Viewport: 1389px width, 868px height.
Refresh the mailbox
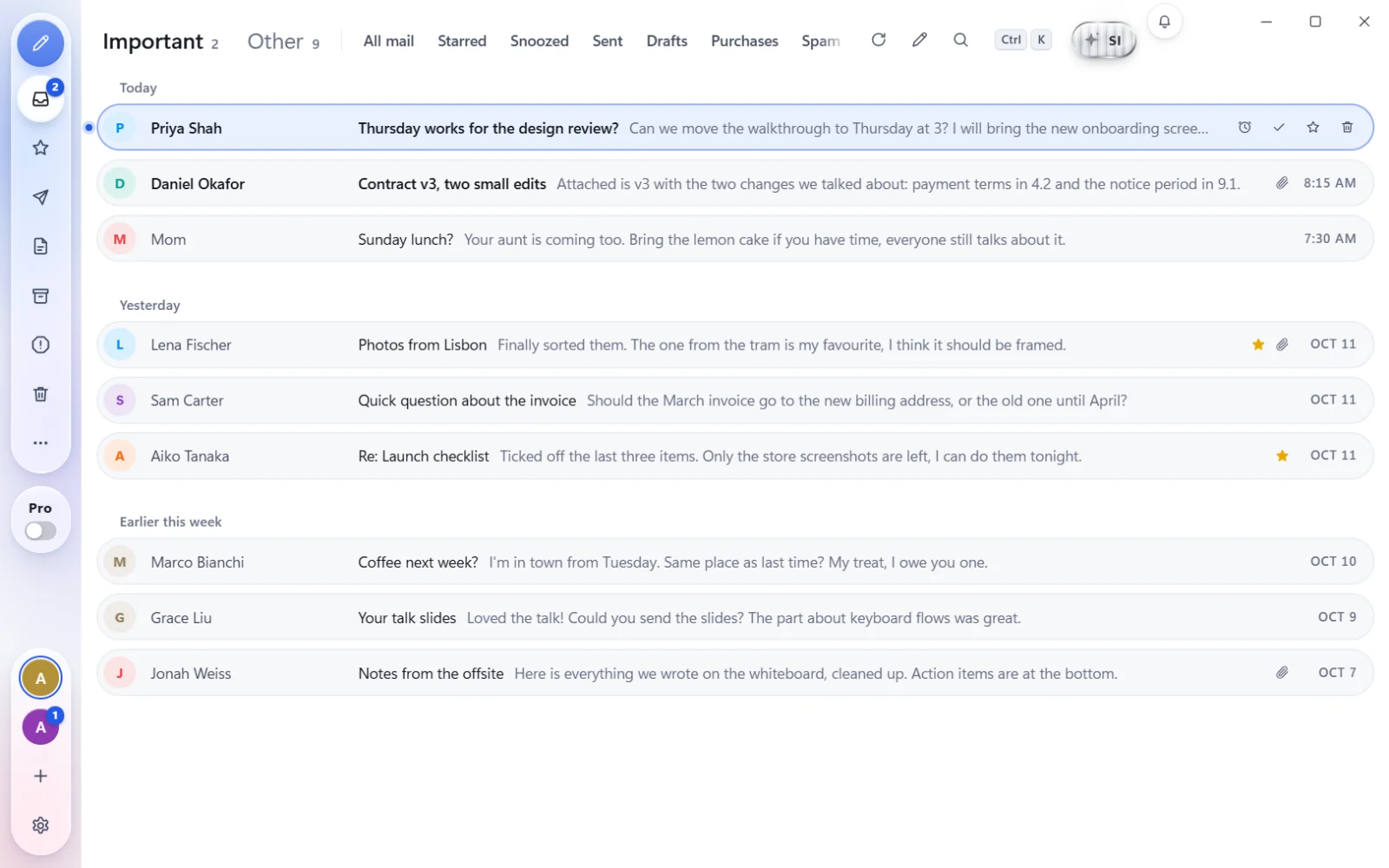pos(879,40)
